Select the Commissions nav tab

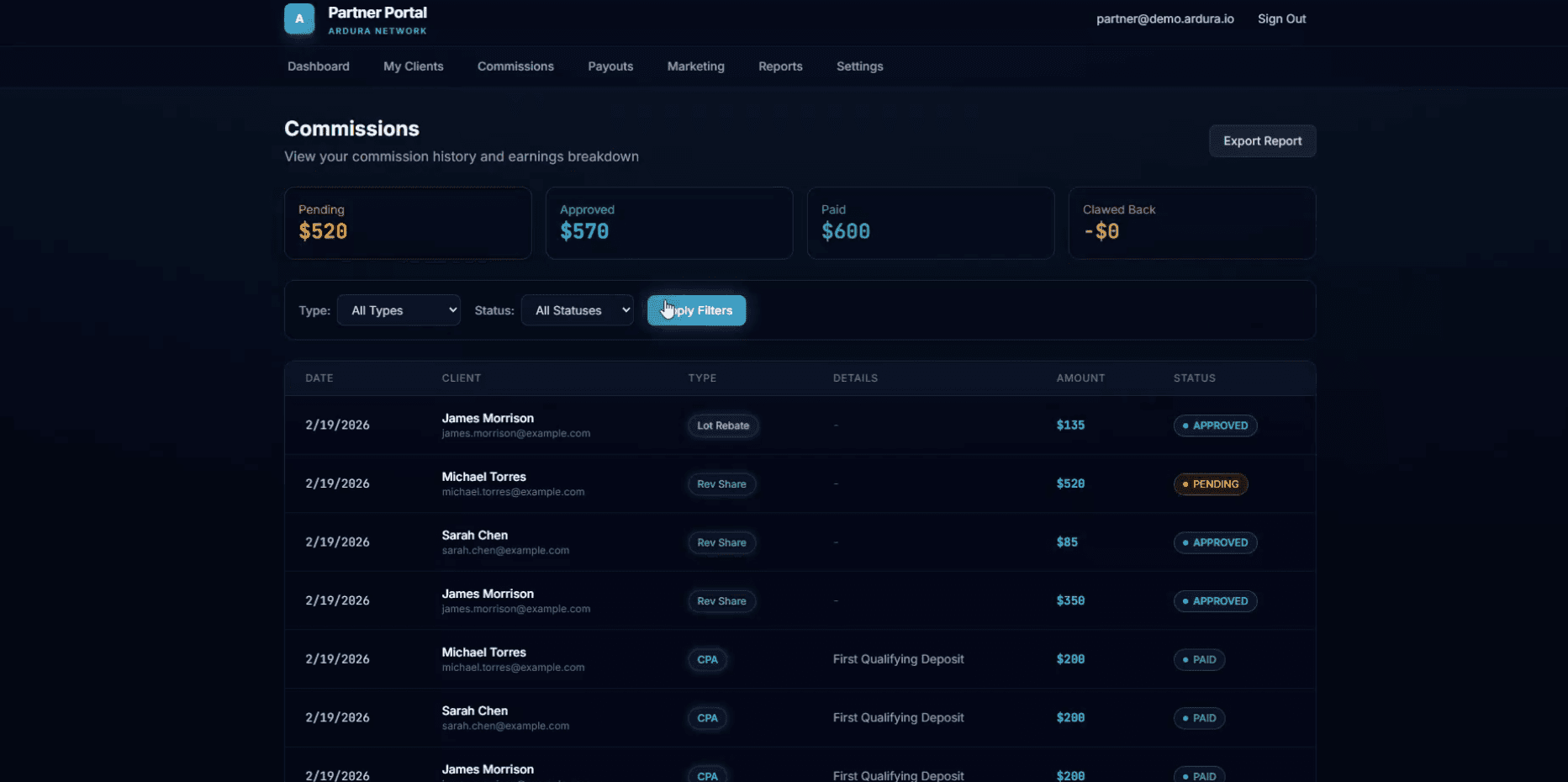coord(515,66)
